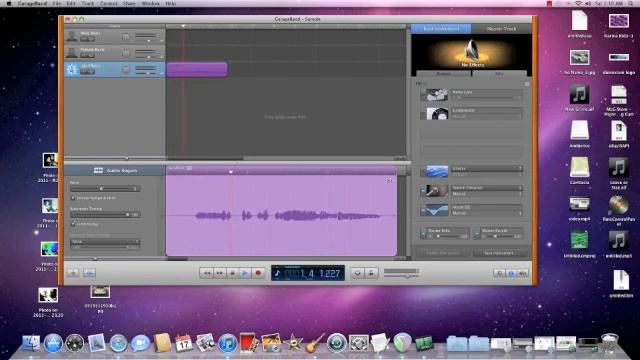Open the Track menu

(x=87, y=3)
